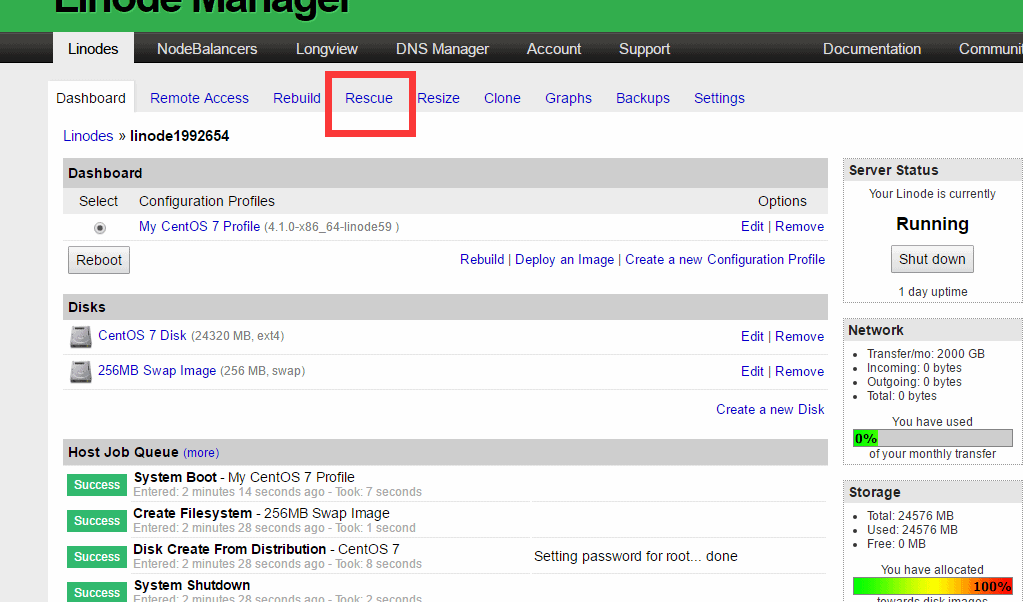Go to the Longview tab
The height and width of the screenshot is (602, 1023).
coord(327,49)
